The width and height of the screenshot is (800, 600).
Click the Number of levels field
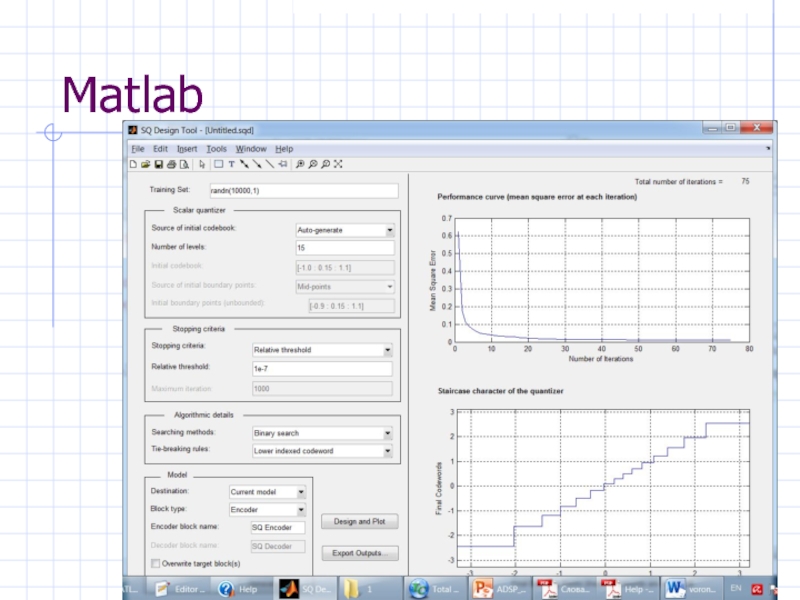click(345, 248)
